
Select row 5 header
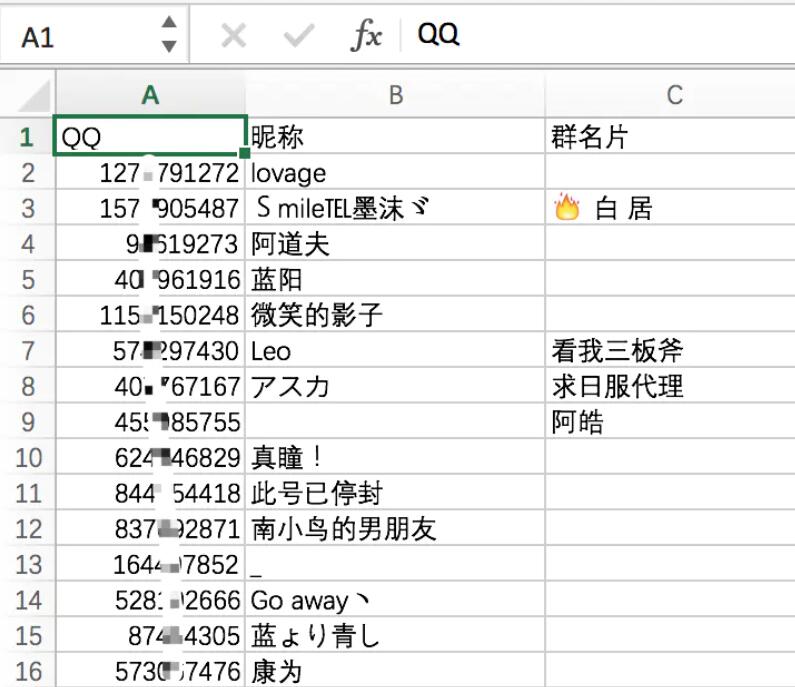27,279
